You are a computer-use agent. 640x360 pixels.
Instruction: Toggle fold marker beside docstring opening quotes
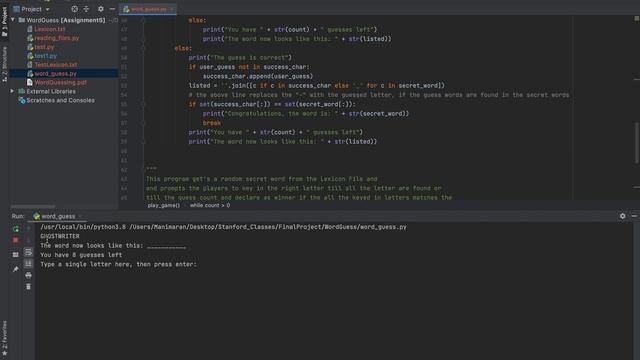click(x=143, y=169)
